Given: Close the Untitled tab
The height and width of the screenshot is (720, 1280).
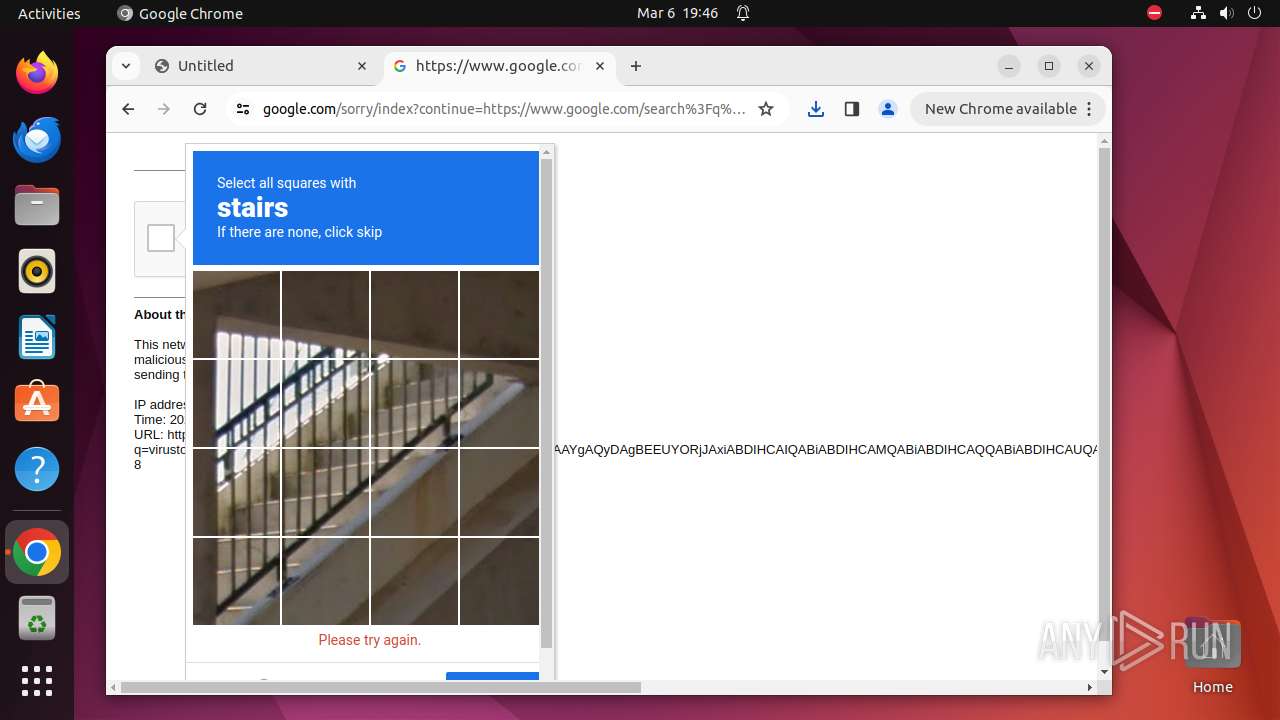Looking at the screenshot, I should coord(362,66).
